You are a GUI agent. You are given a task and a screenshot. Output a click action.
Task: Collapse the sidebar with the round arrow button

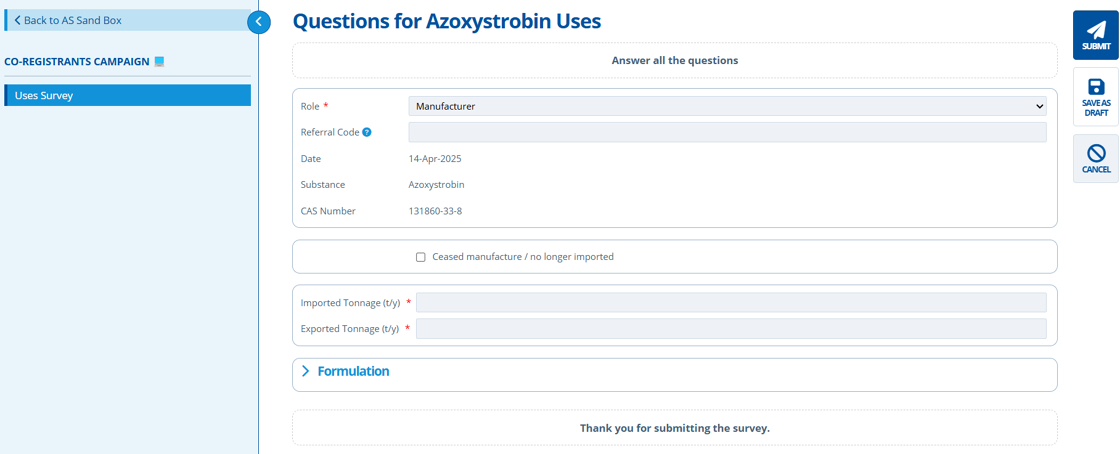pos(258,21)
